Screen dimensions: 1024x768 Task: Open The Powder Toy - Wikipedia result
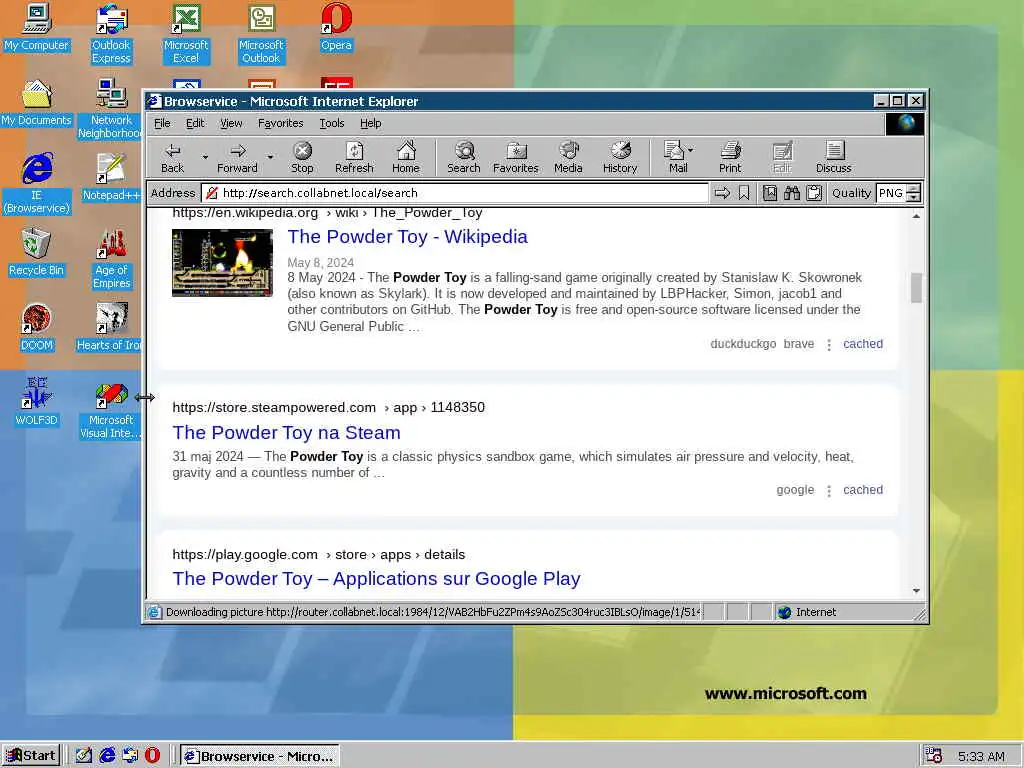pyautogui.click(x=408, y=236)
